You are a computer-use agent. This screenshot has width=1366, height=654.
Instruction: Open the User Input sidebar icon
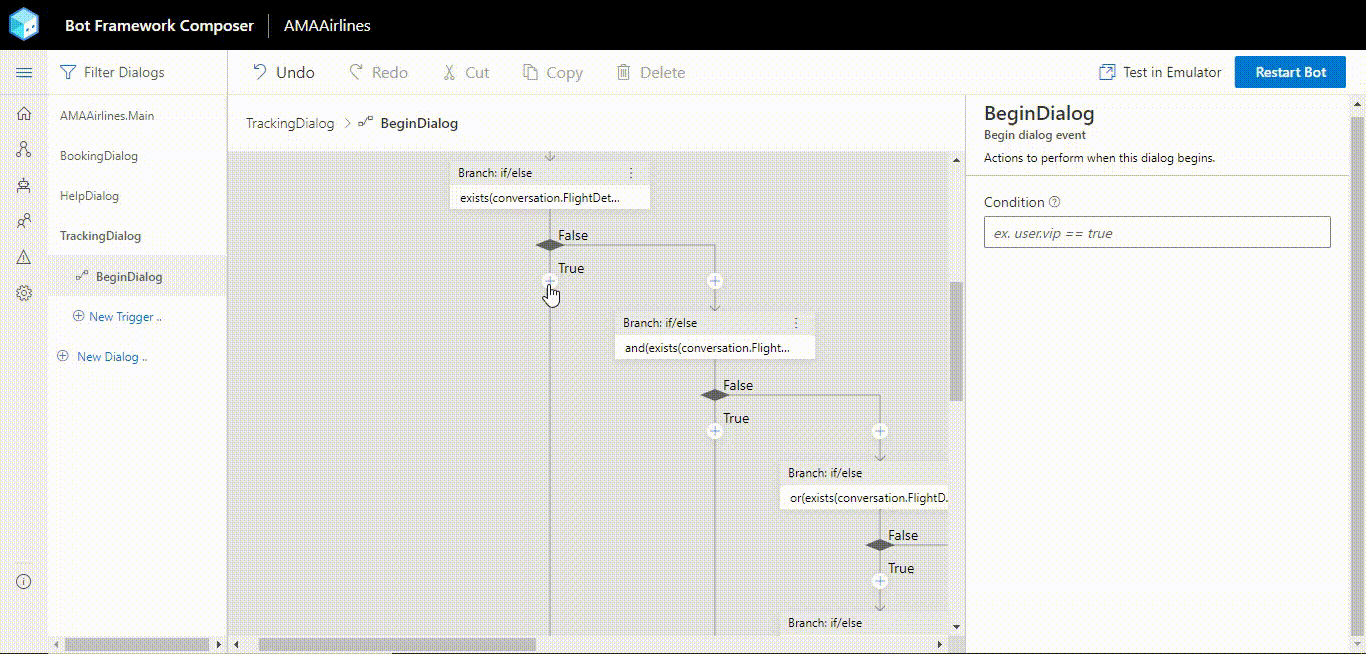pyautogui.click(x=24, y=221)
